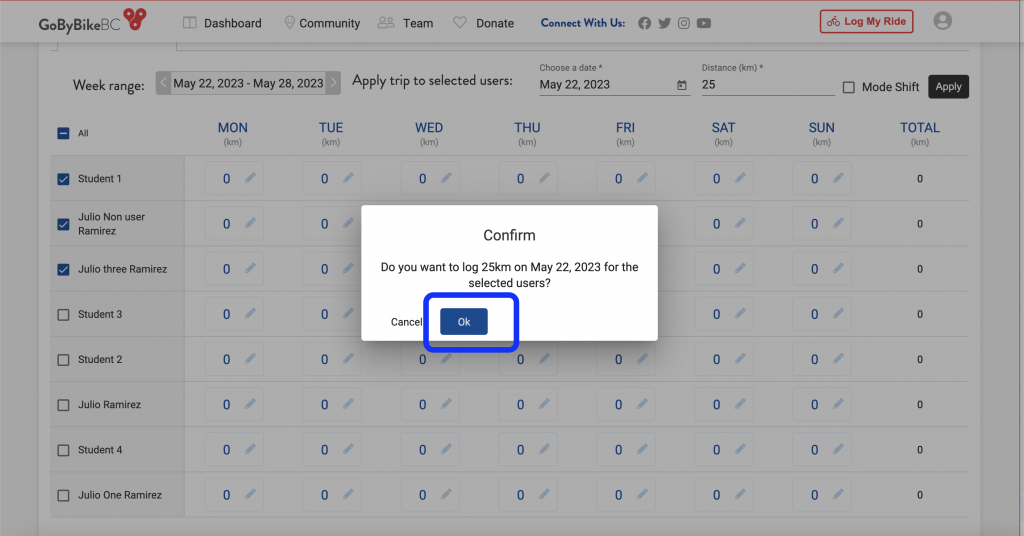Confirm the dialog with Ok
1024x536 pixels.
(x=464, y=321)
